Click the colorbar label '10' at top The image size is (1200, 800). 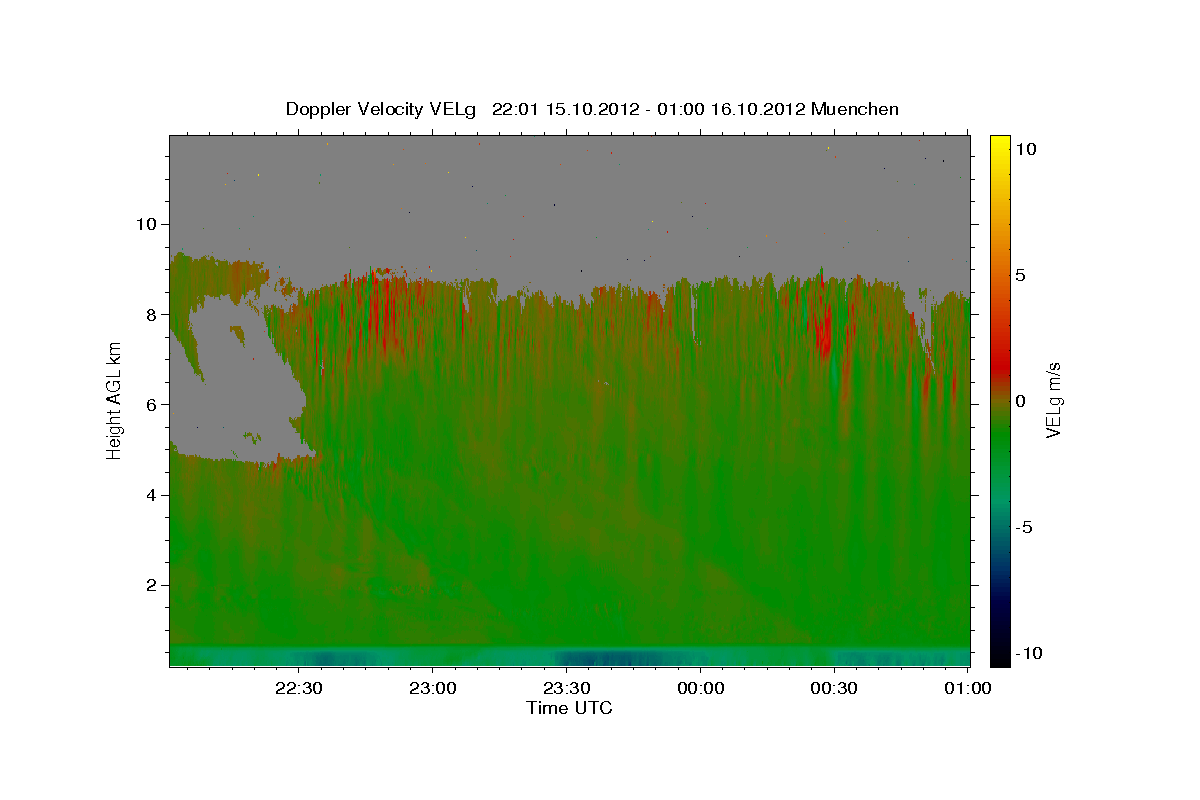(1025, 148)
